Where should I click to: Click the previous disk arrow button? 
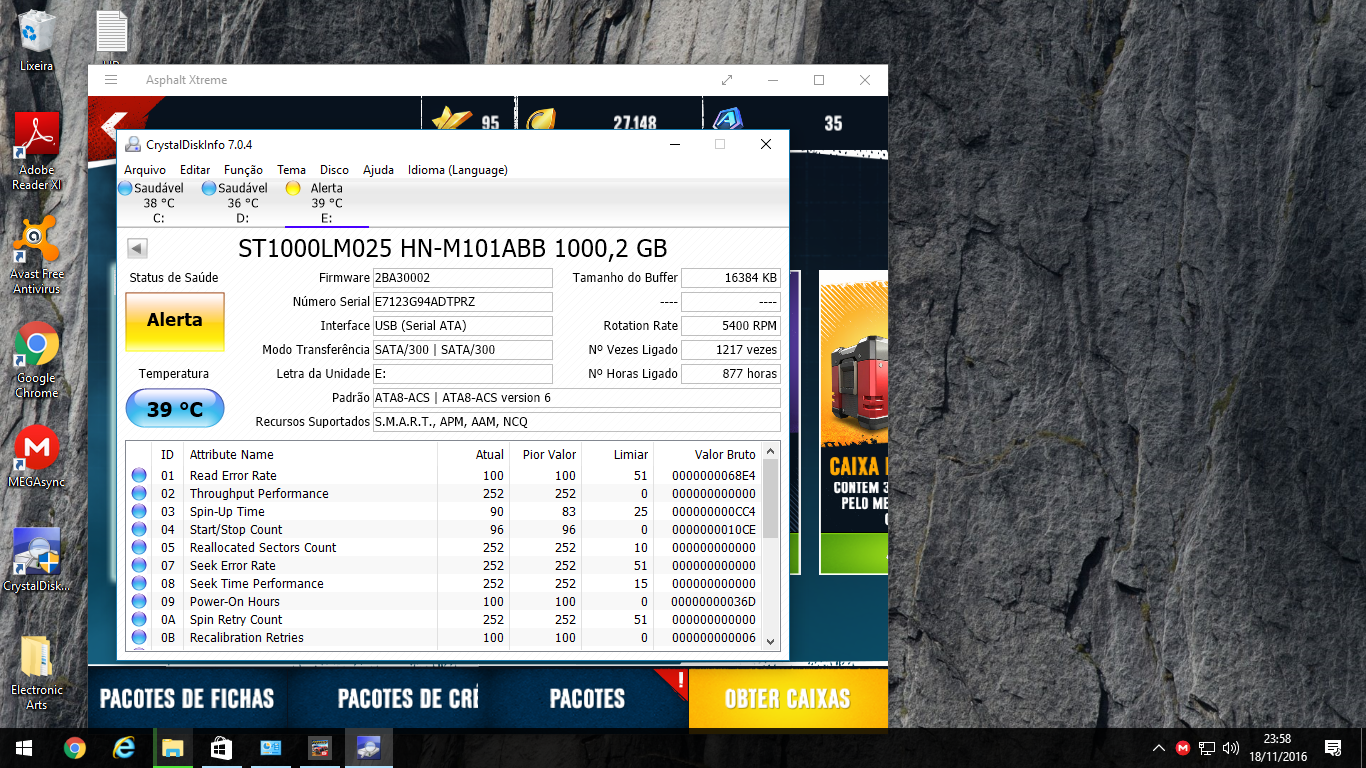click(x=138, y=249)
